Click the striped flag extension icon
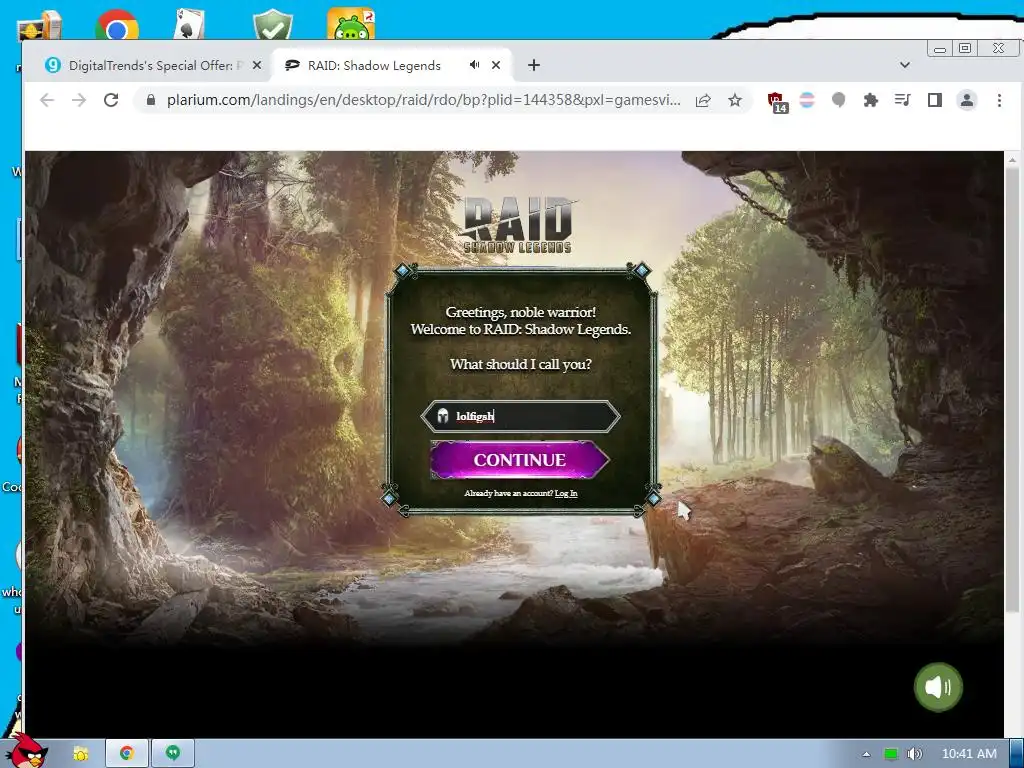 coord(807,100)
